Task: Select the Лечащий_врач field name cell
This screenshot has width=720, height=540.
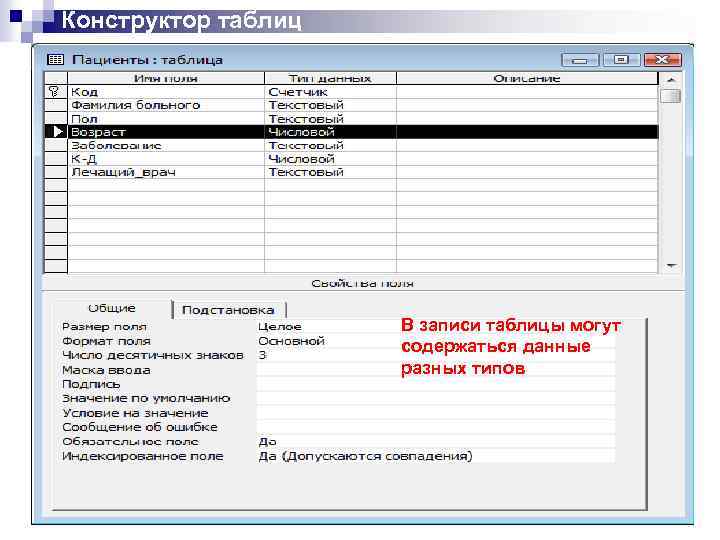Action: point(166,172)
